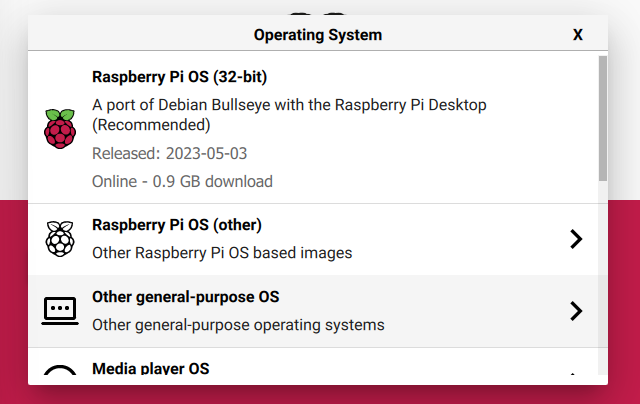Select Raspberry Pi OS (32-bit) title
Image resolution: width=640 pixels, height=404 pixels.
(x=180, y=77)
